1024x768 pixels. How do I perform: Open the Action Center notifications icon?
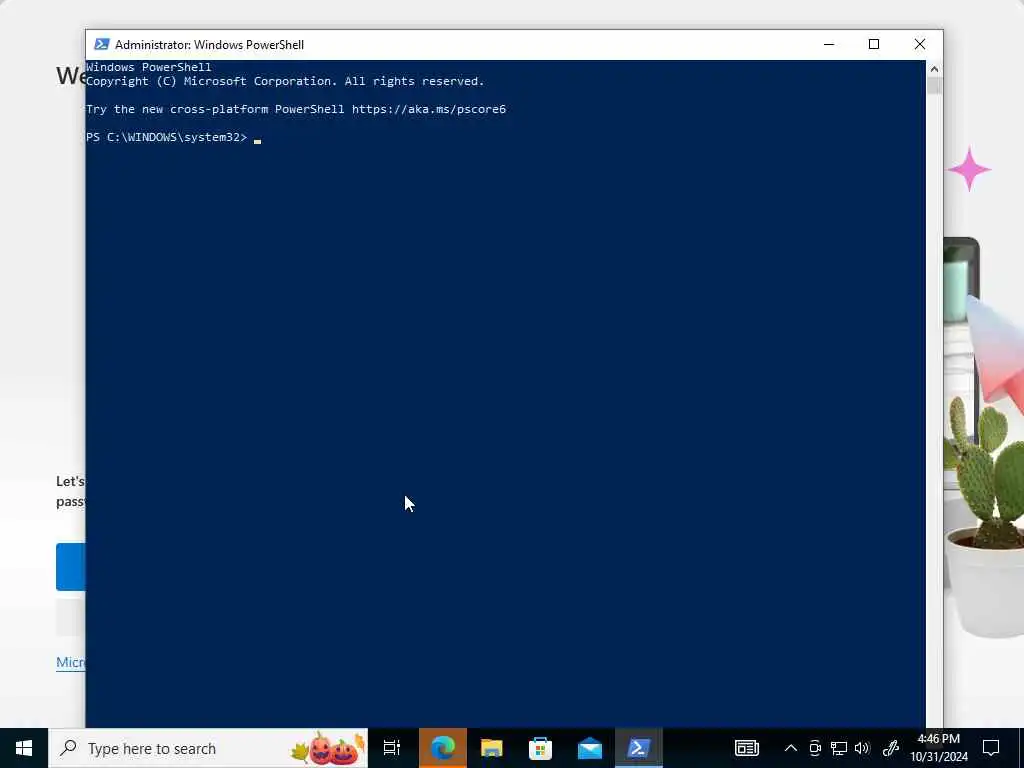(x=991, y=748)
